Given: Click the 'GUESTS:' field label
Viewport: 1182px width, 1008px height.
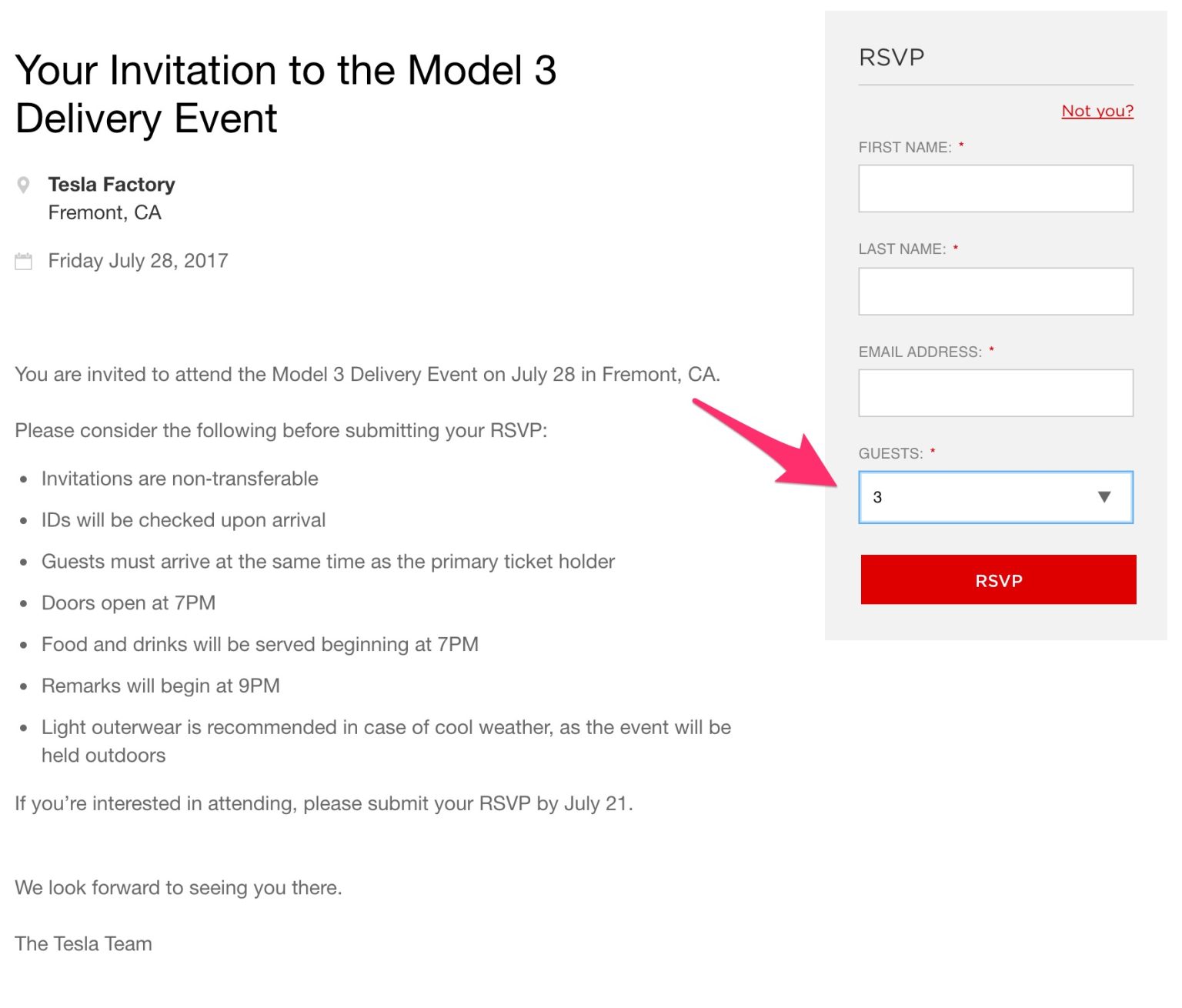Looking at the screenshot, I should coord(890,453).
